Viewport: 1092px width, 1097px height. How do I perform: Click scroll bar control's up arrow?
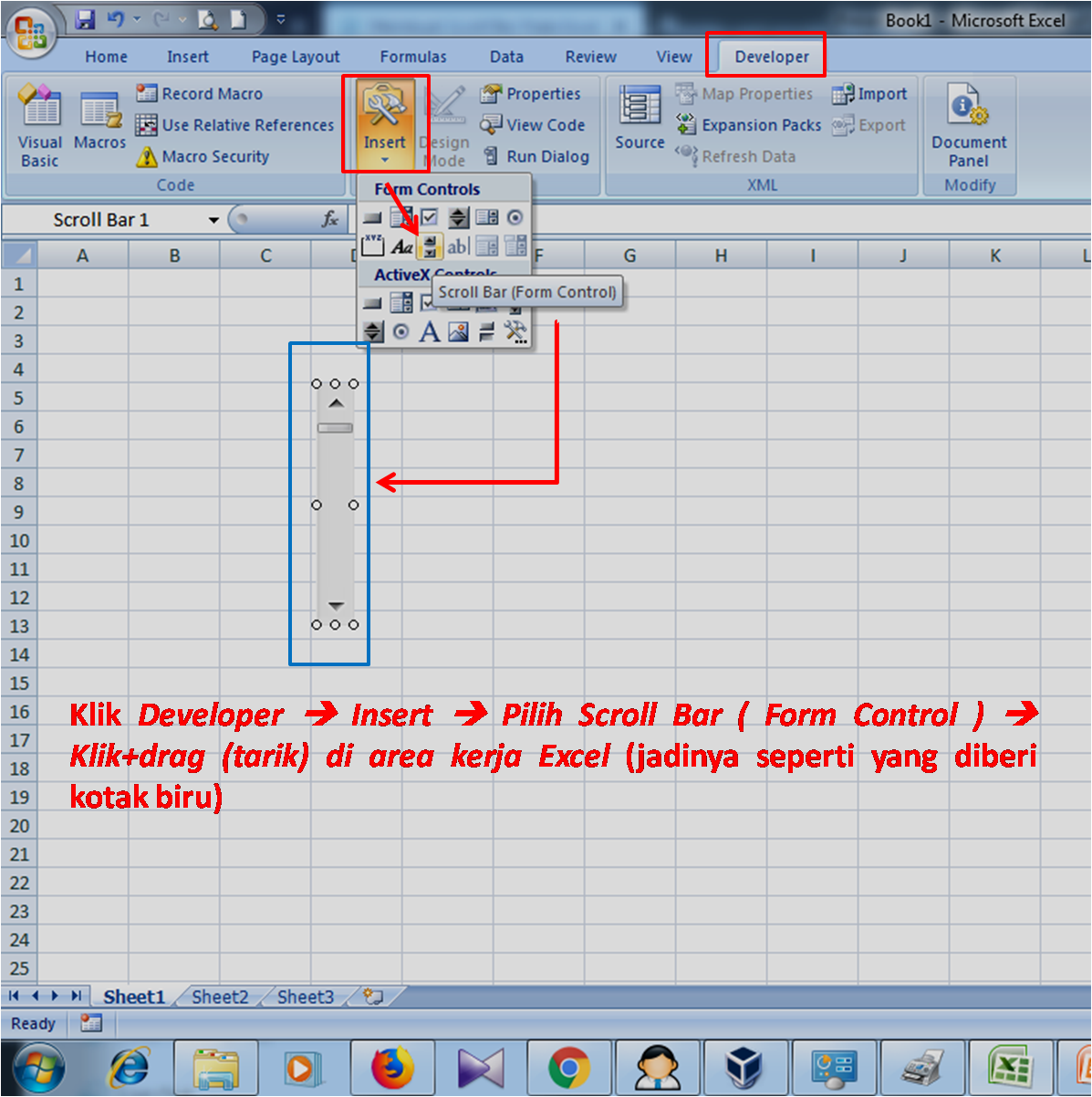336,402
